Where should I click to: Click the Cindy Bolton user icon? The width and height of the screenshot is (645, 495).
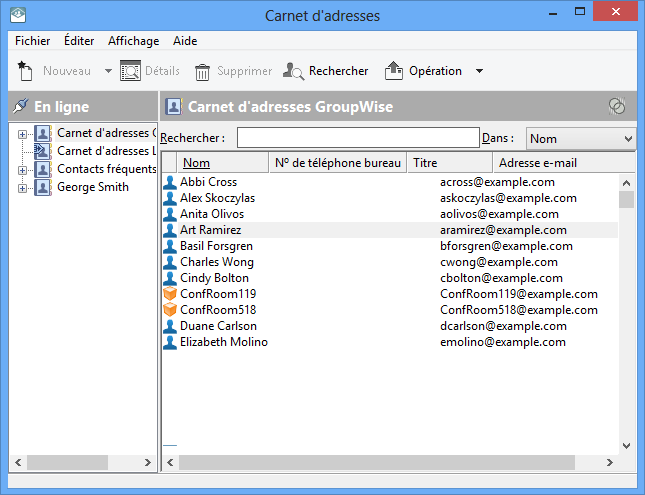coord(170,279)
